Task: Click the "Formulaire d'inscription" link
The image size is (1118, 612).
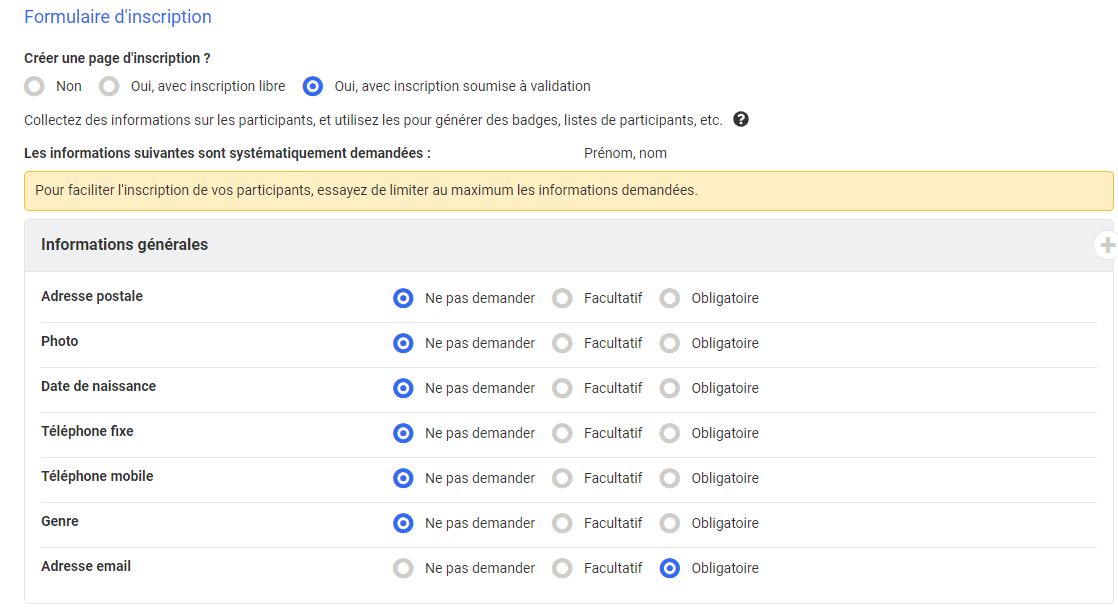Action: (x=118, y=17)
